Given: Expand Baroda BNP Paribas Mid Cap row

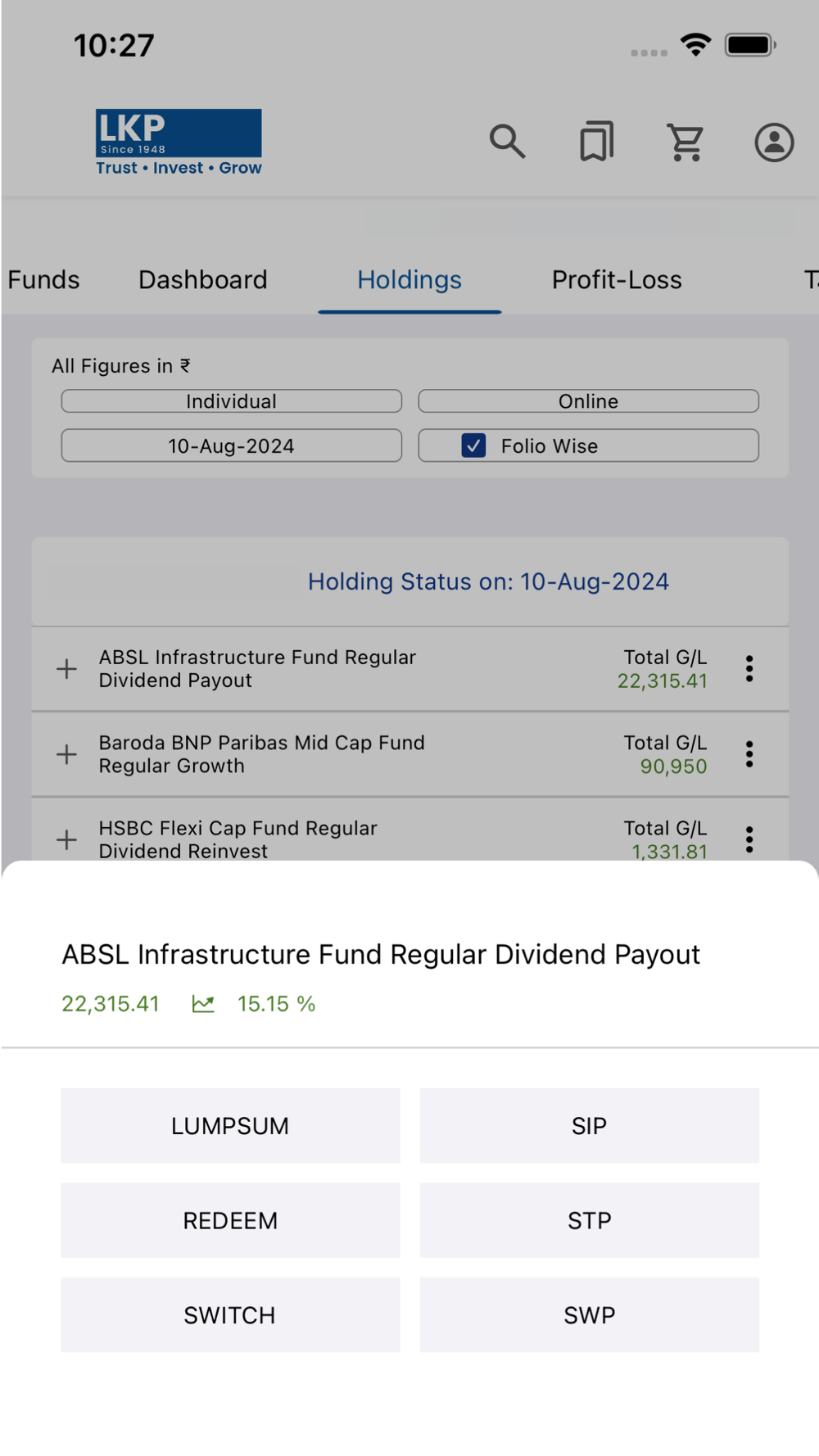Looking at the screenshot, I should [67, 754].
